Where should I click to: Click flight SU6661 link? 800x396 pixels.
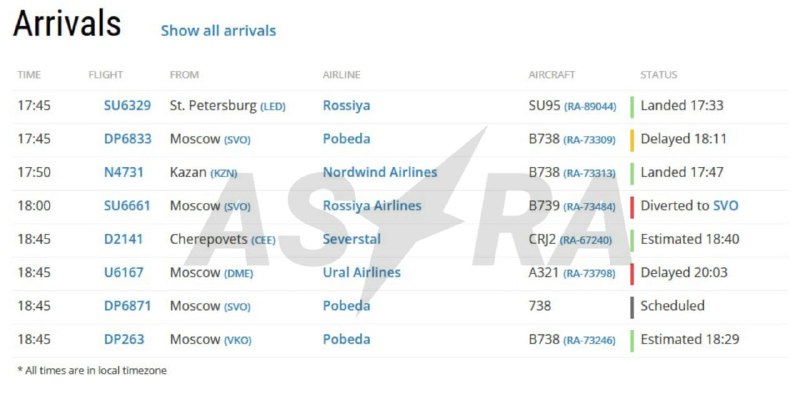coord(127,206)
